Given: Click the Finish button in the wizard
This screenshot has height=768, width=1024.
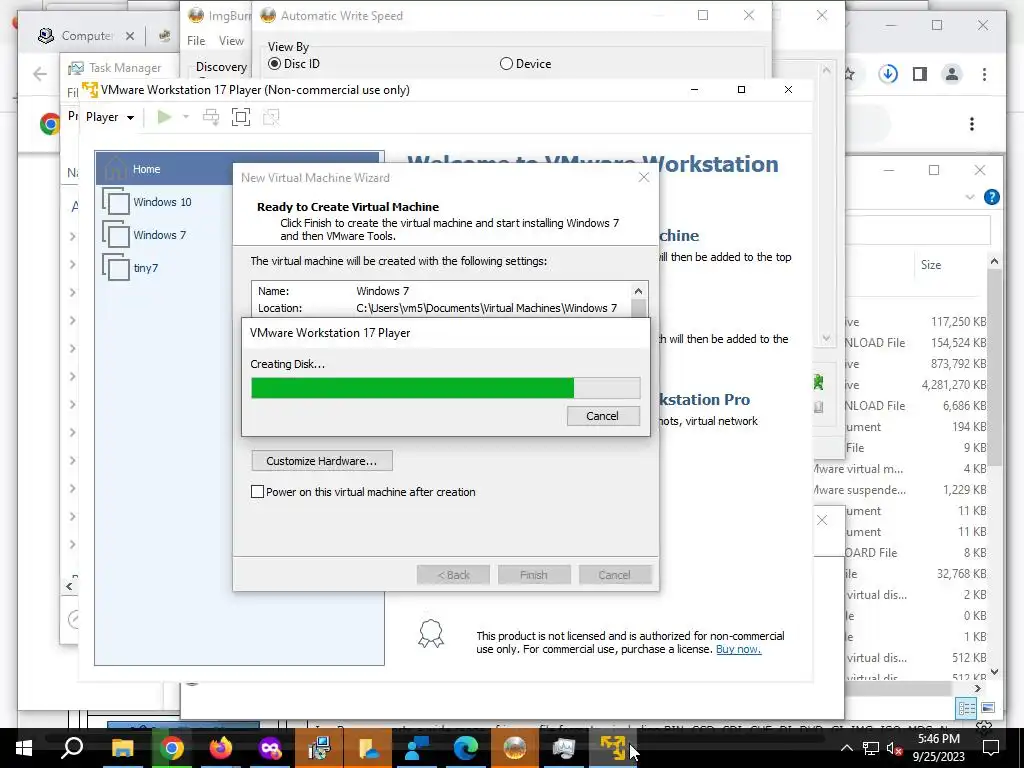Looking at the screenshot, I should [x=534, y=575].
